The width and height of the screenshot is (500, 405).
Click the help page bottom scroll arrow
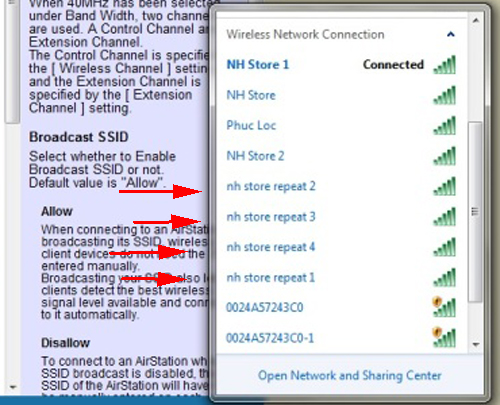13,387
